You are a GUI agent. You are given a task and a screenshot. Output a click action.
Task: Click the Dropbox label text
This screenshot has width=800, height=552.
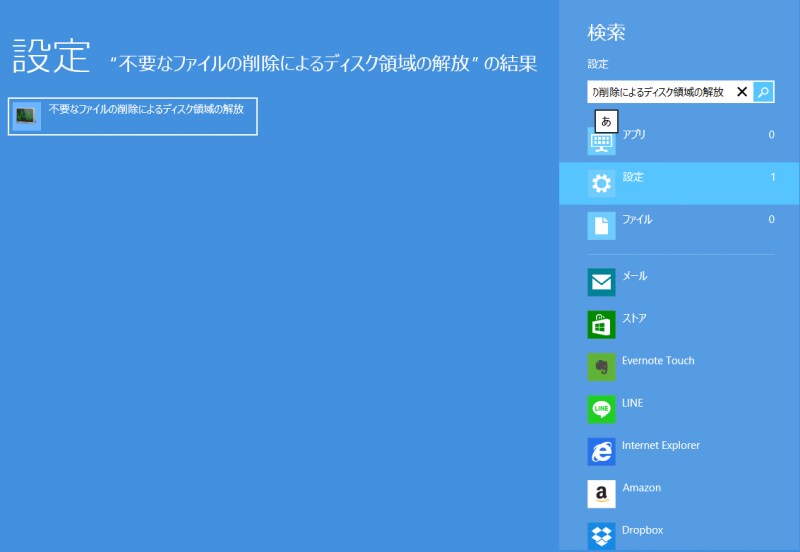(642, 531)
